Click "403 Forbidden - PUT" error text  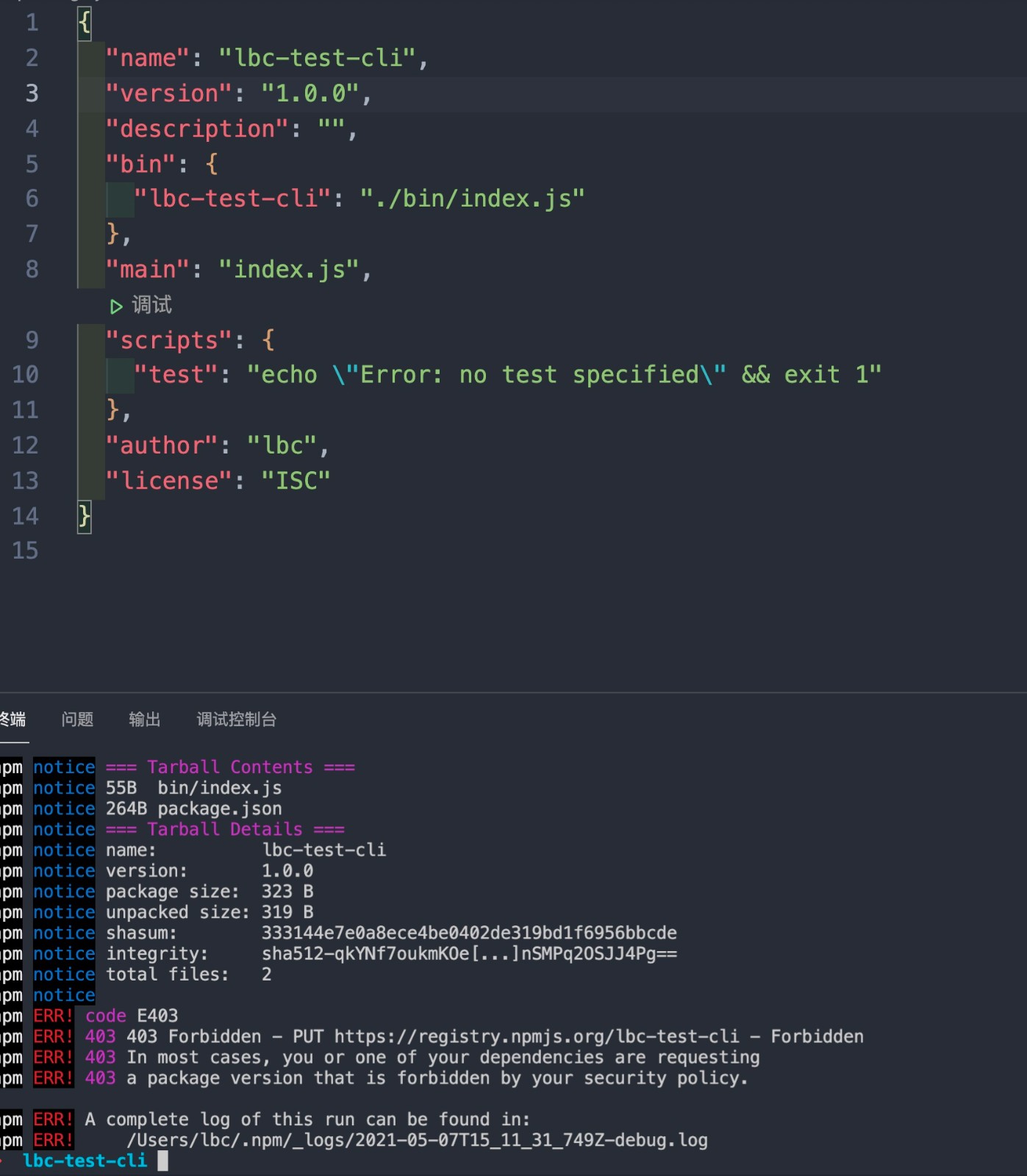pyautogui.click(x=225, y=1036)
